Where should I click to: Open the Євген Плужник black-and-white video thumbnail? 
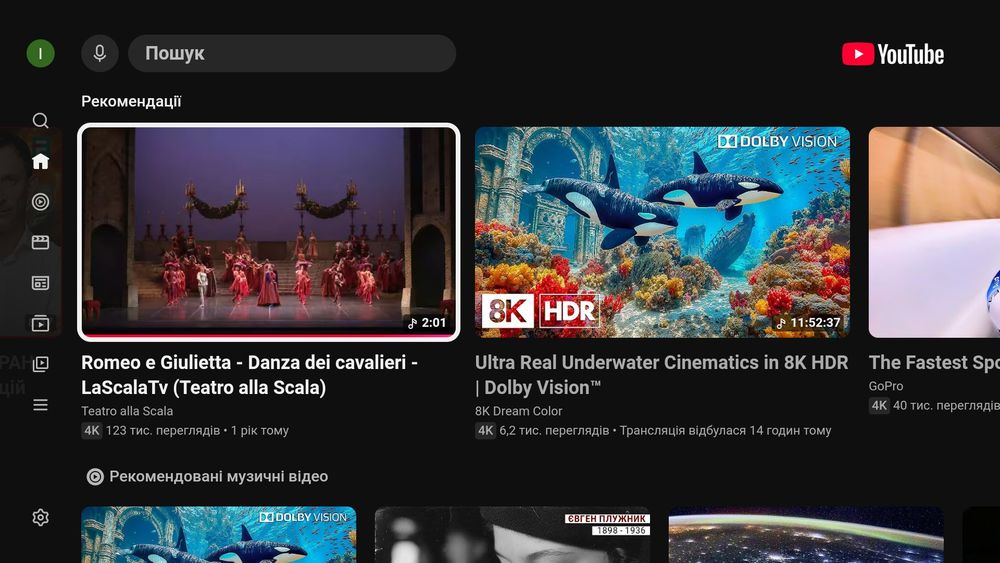click(x=512, y=534)
